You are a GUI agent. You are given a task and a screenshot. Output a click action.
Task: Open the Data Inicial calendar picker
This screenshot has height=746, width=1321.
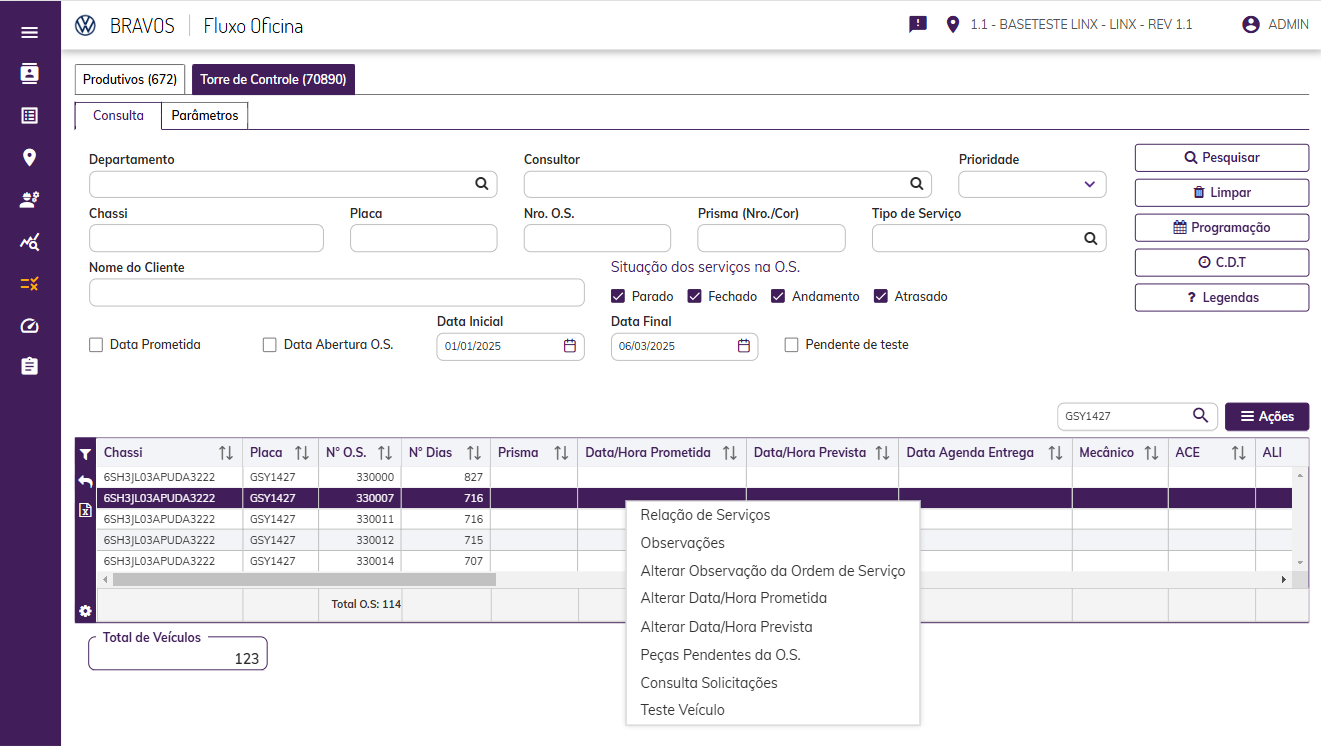570,346
